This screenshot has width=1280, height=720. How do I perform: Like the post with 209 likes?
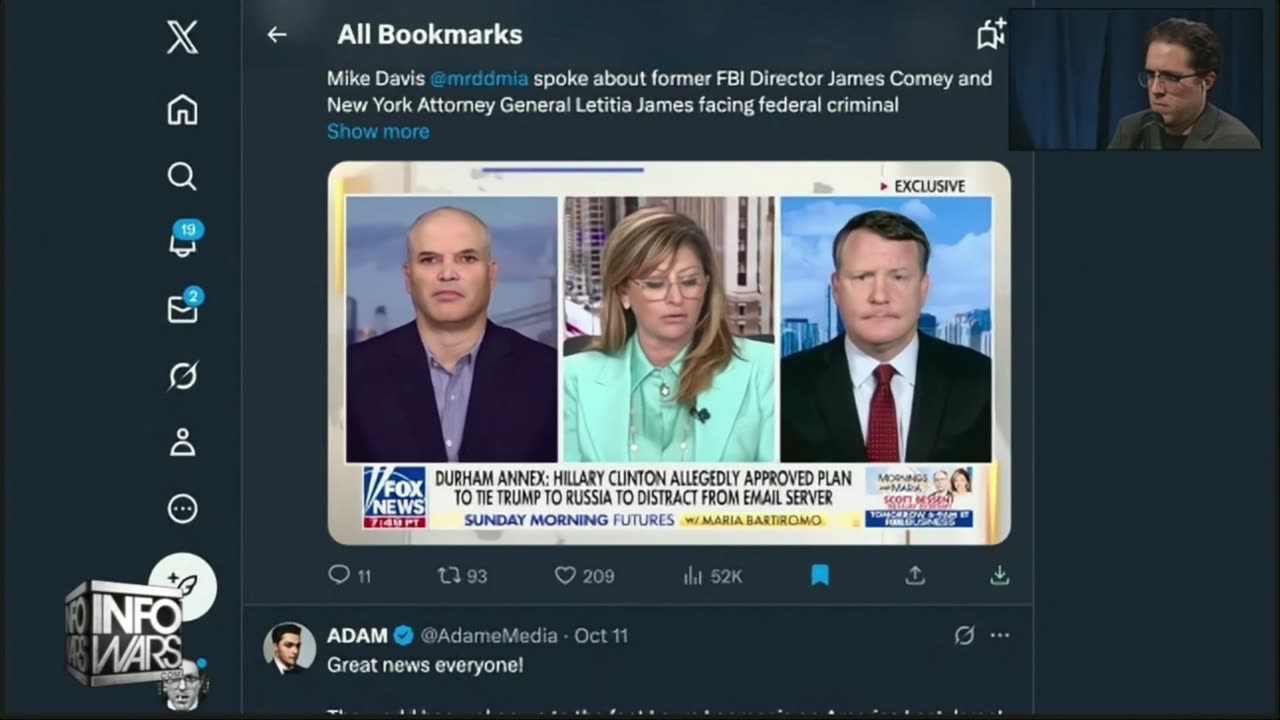(584, 575)
